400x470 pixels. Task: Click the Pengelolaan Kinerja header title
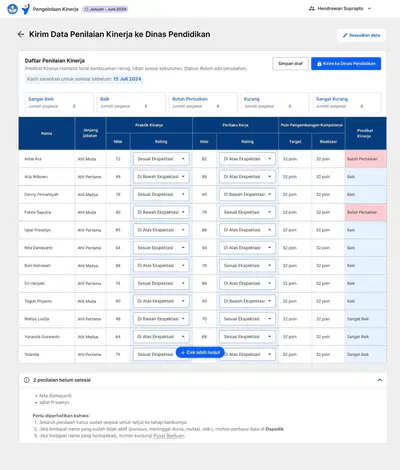tap(55, 9)
